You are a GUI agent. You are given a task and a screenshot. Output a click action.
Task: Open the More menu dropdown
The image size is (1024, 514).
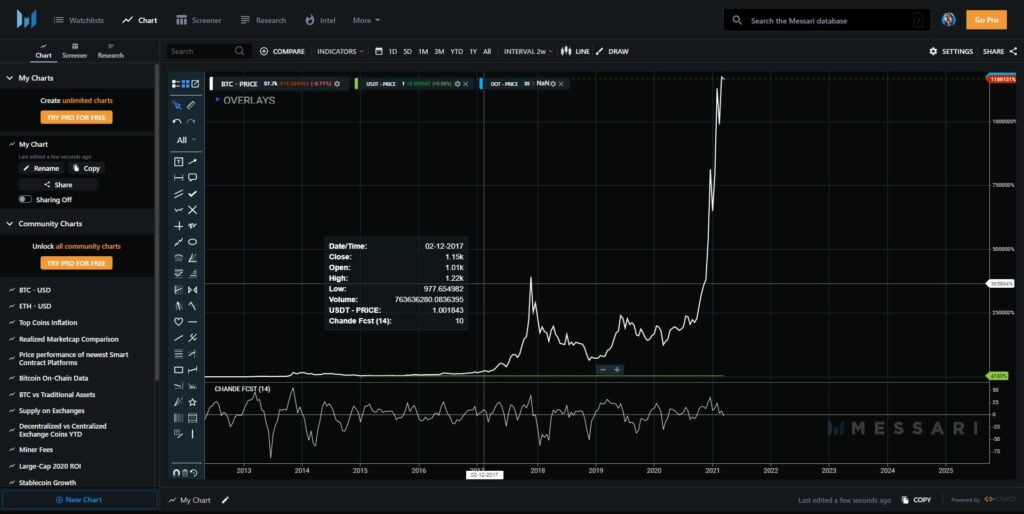366,20
